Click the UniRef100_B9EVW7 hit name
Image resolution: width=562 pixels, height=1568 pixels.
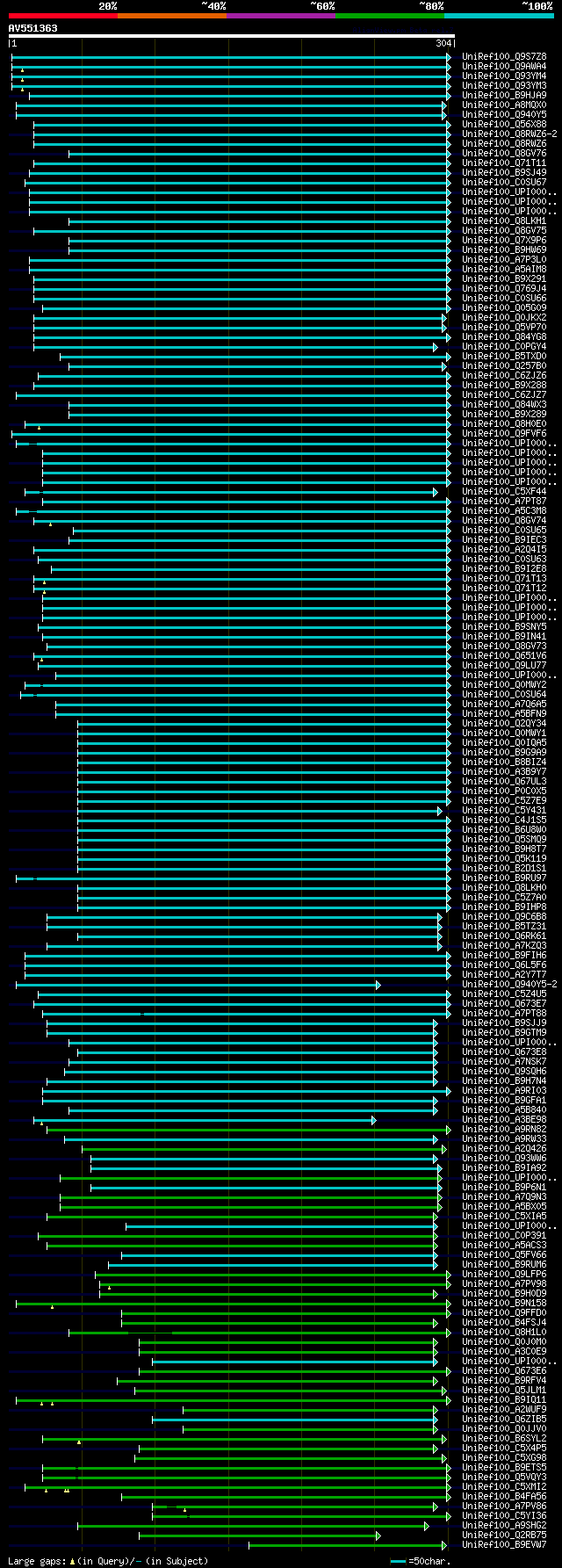click(x=504, y=1544)
